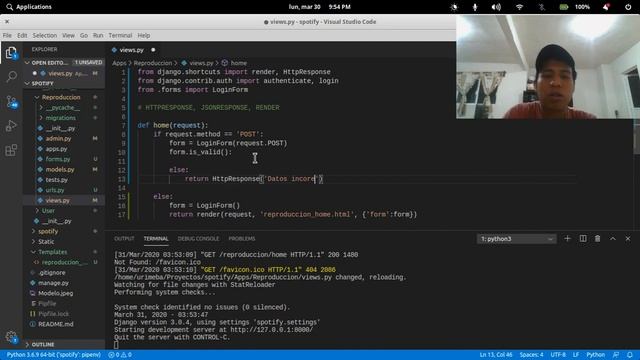The image size is (640, 360).
Task: Change language mode via Python status item
Action: pos(596,355)
